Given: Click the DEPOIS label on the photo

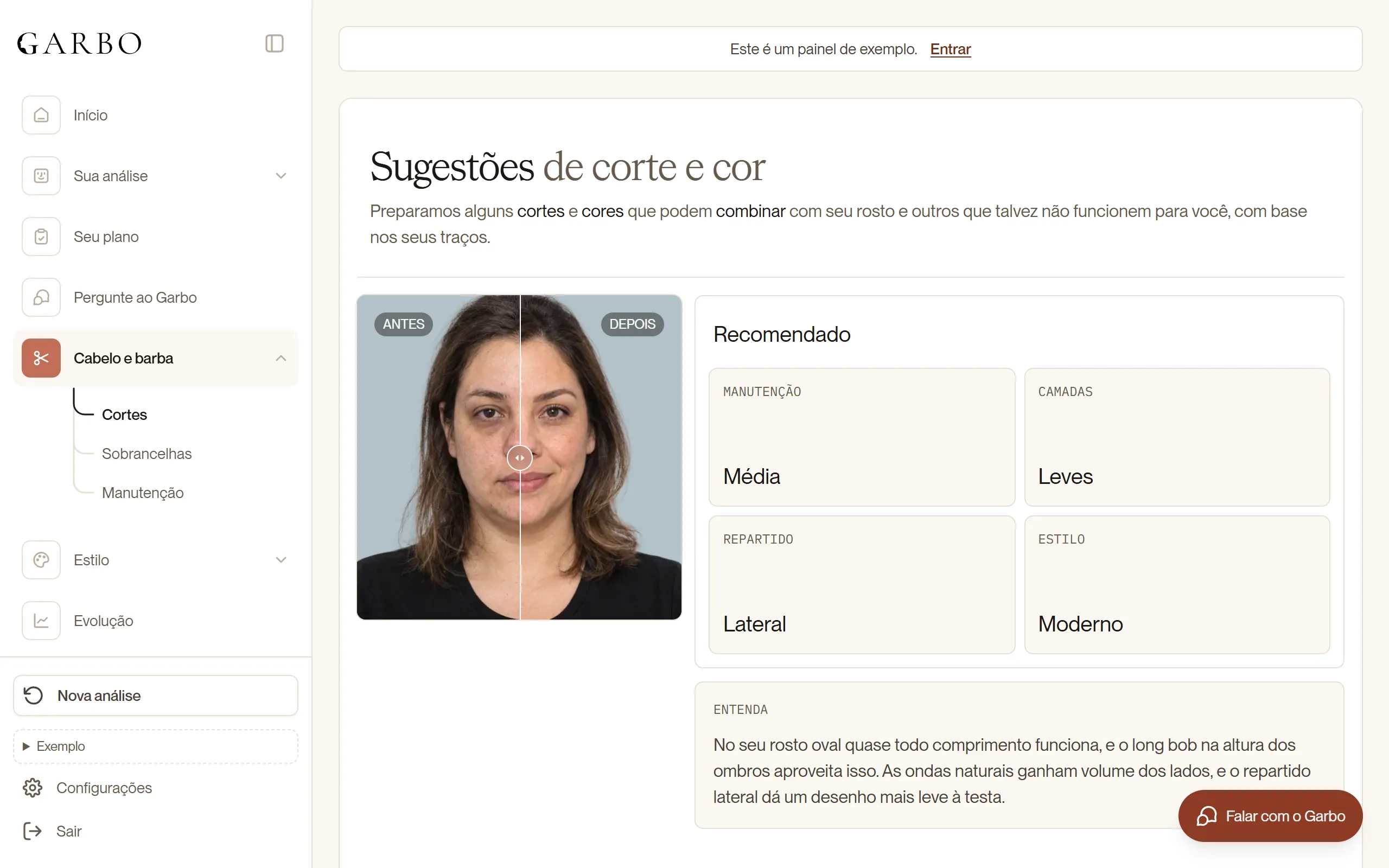Looking at the screenshot, I should pyautogui.click(x=632, y=324).
